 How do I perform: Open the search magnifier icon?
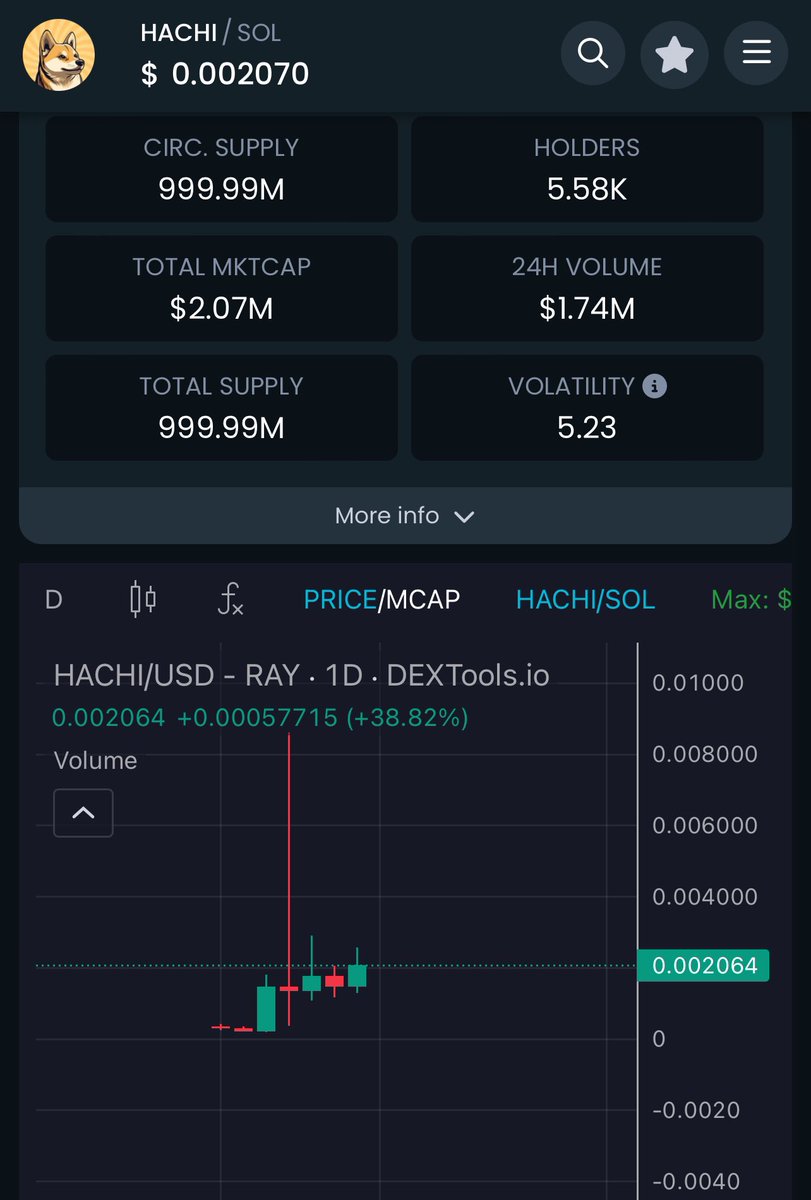click(x=593, y=53)
